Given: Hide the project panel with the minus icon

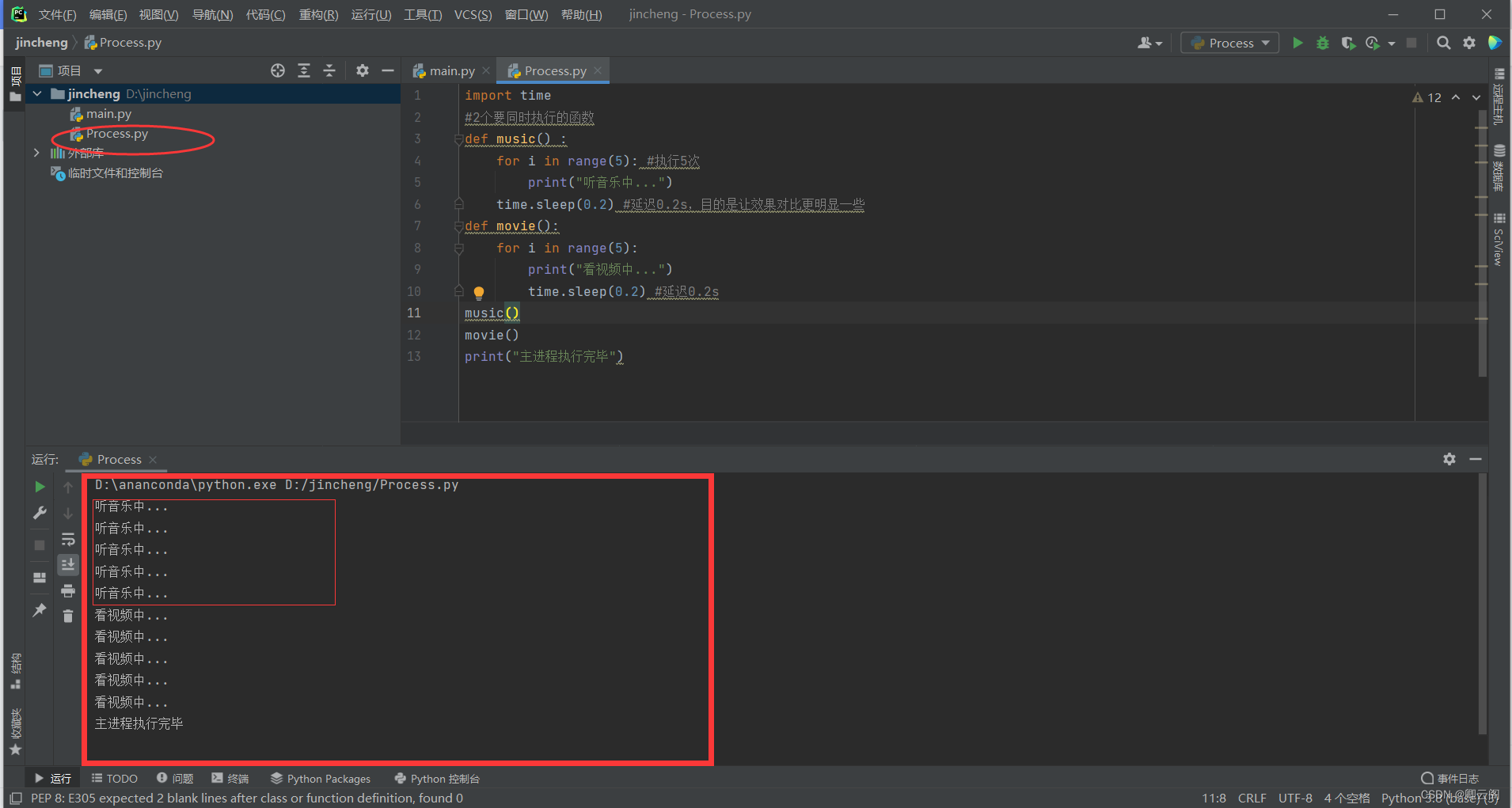Looking at the screenshot, I should (x=388, y=70).
